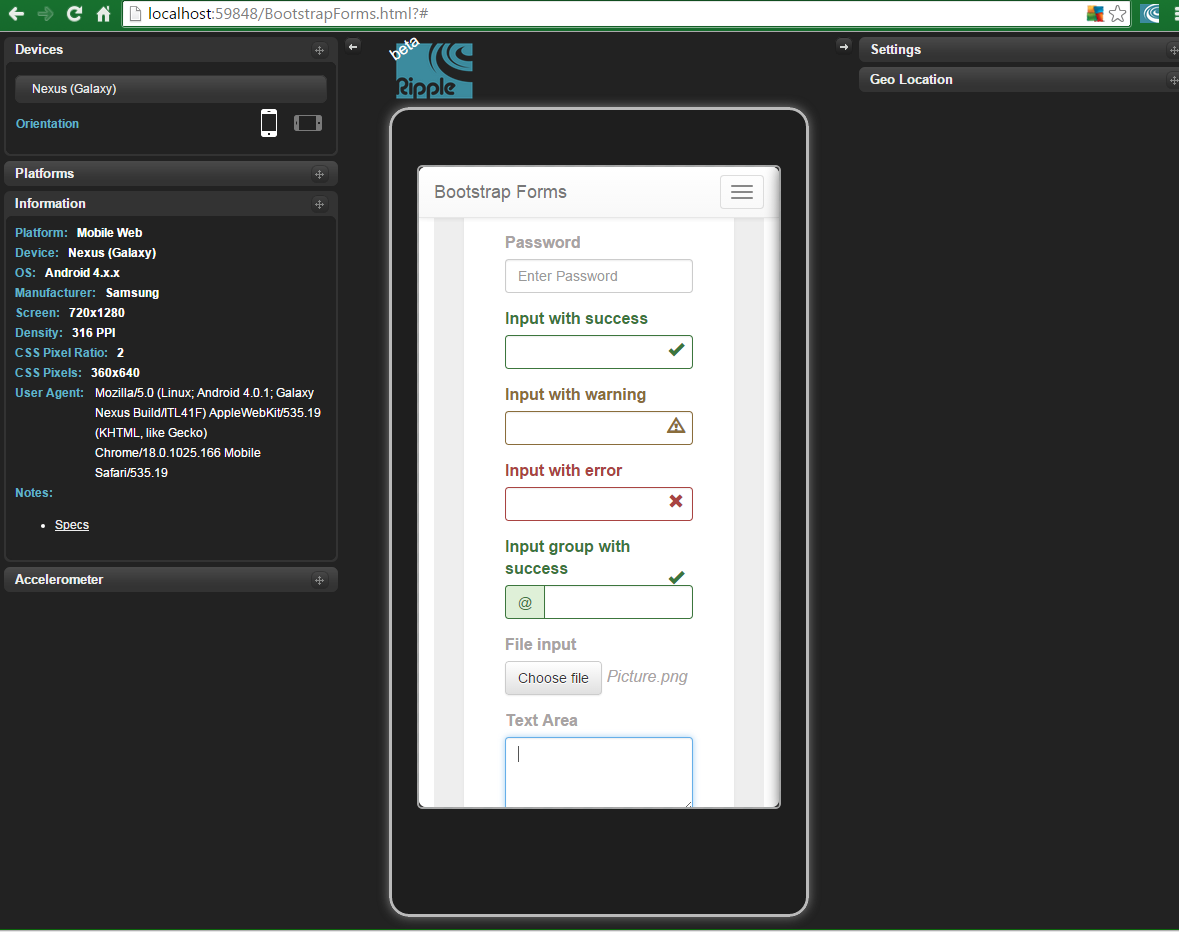Open the Specs link under Notes

[71, 524]
